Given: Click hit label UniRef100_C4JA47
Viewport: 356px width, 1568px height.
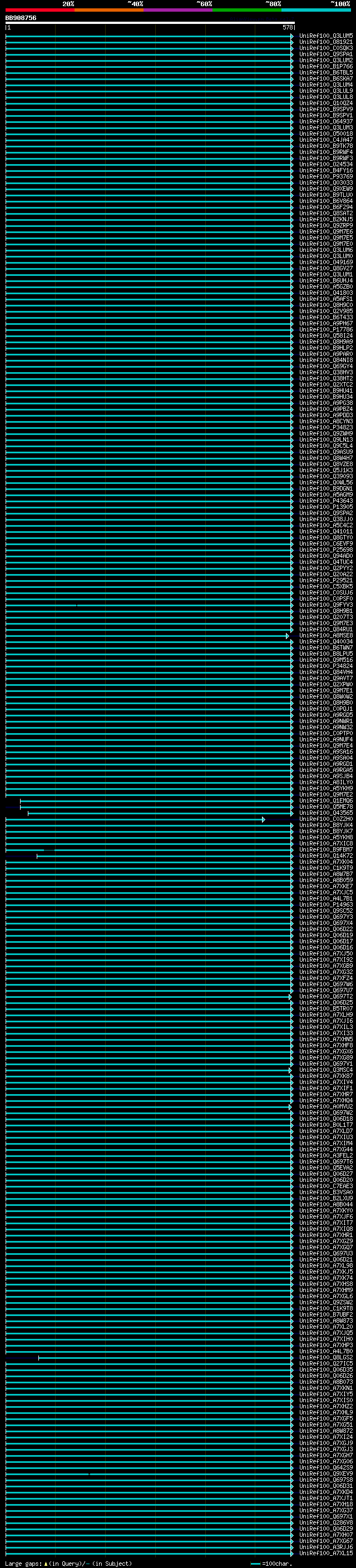Looking at the screenshot, I should pyautogui.click(x=325, y=140).
